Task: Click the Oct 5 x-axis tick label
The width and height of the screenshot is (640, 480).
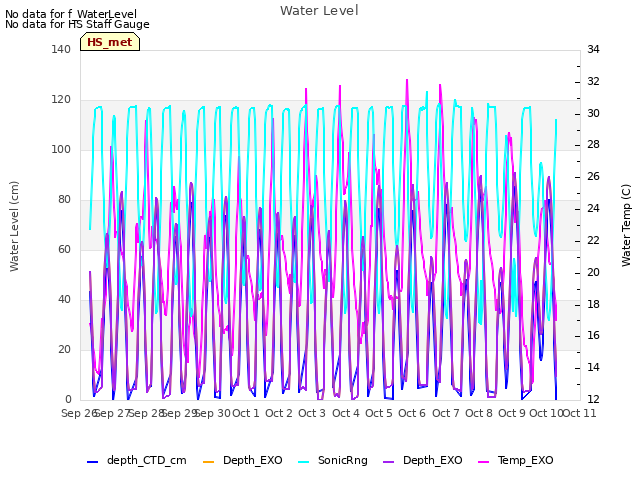Action: tap(379, 413)
